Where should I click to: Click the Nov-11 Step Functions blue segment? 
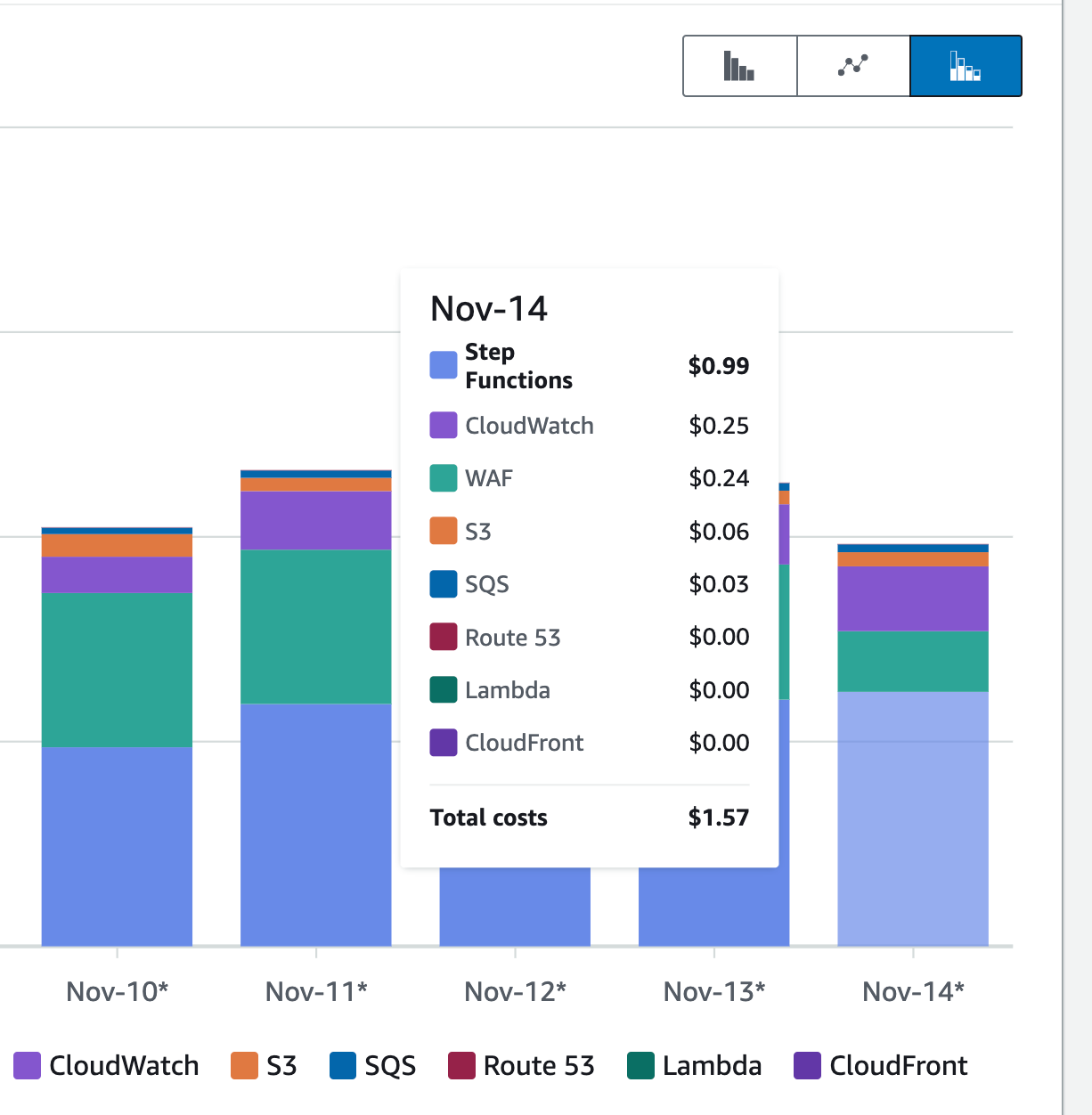tap(316, 825)
